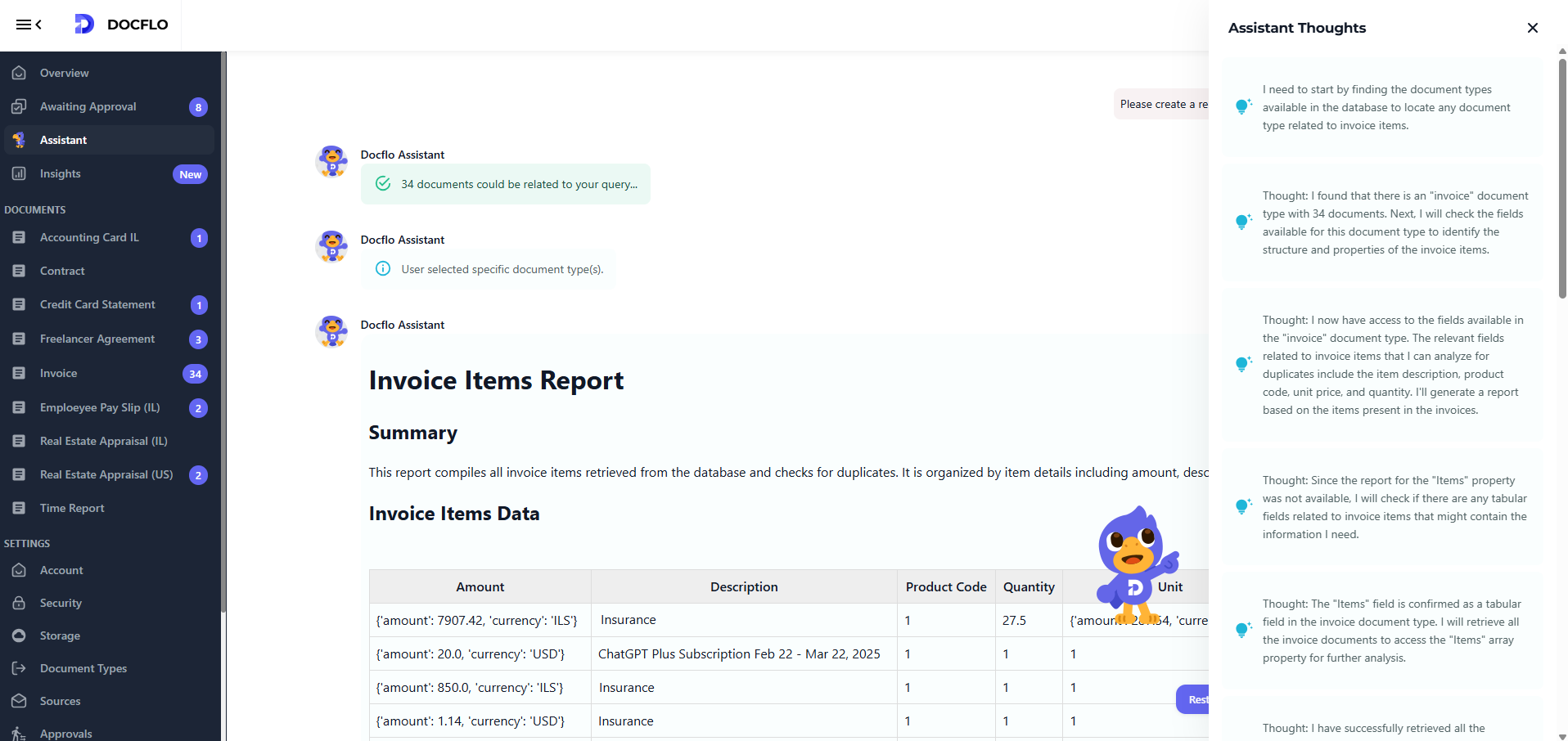Click the Security lock icon
Viewport: 1568px width, 741px height.
[x=19, y=603]
